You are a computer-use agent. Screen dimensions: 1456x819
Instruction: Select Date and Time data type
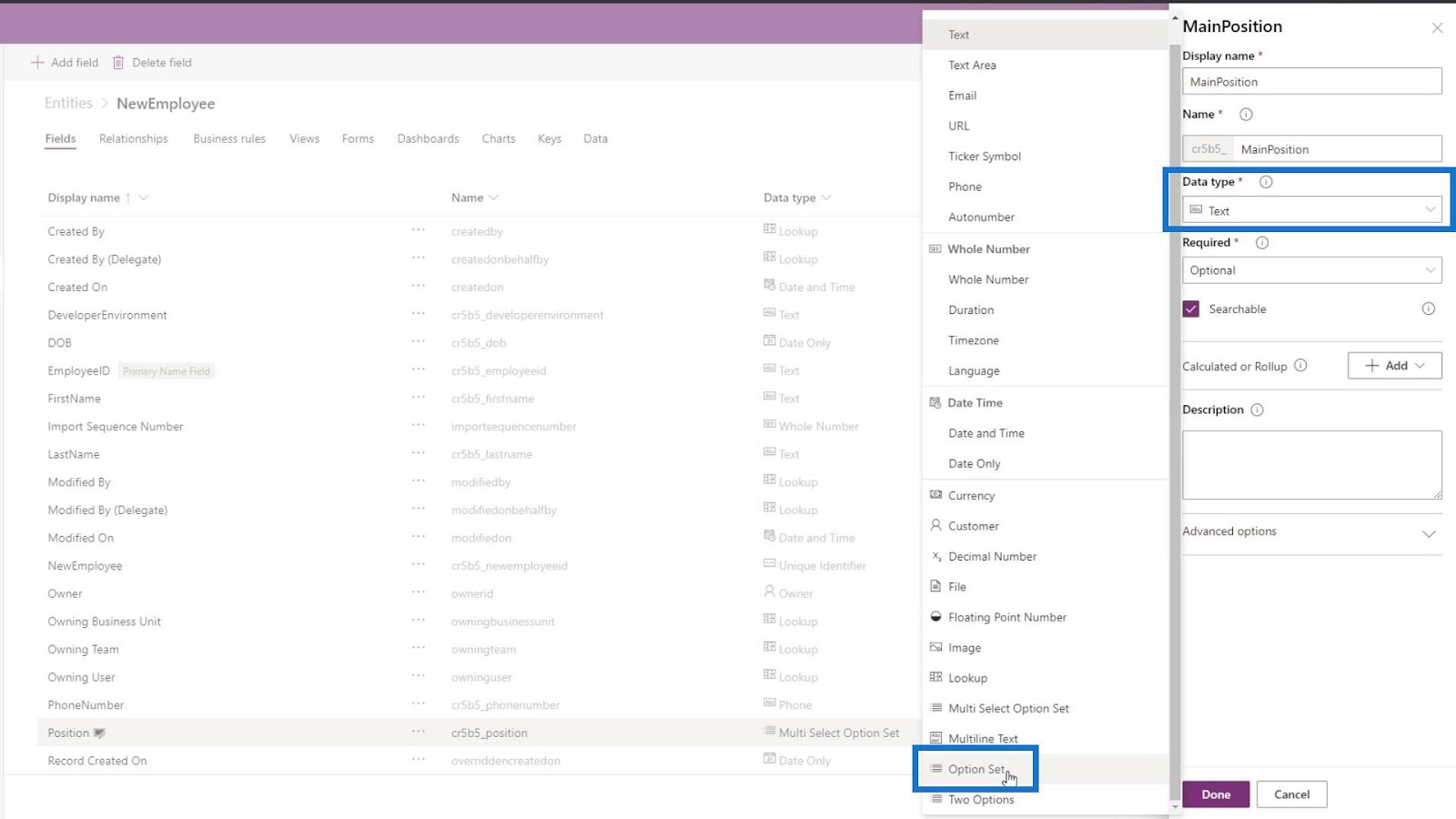pos(1045,433)
